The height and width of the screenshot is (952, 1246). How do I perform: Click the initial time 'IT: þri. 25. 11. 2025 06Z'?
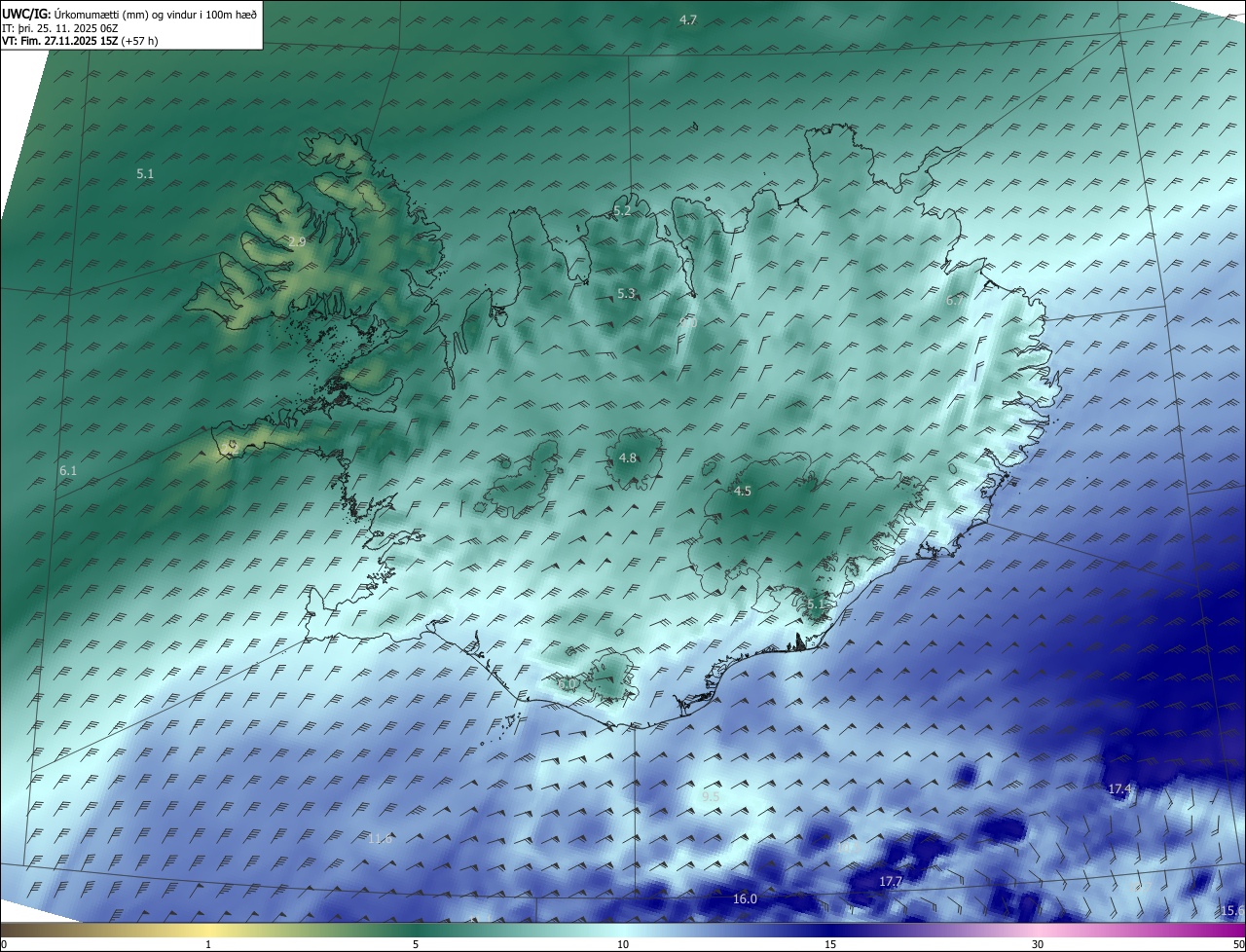coord(60,27)
